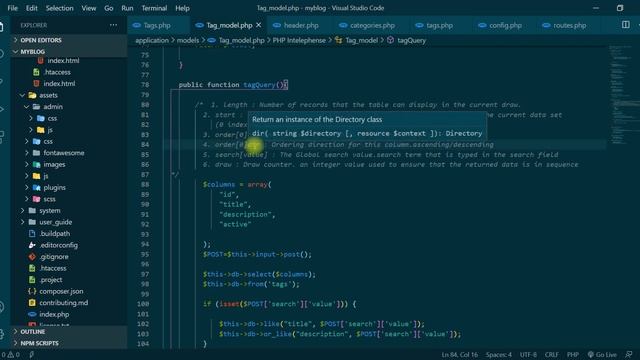The height and width of the screenshot is (360, 640).
Task: Open the Selection menu
Action: tap(59, 8)
